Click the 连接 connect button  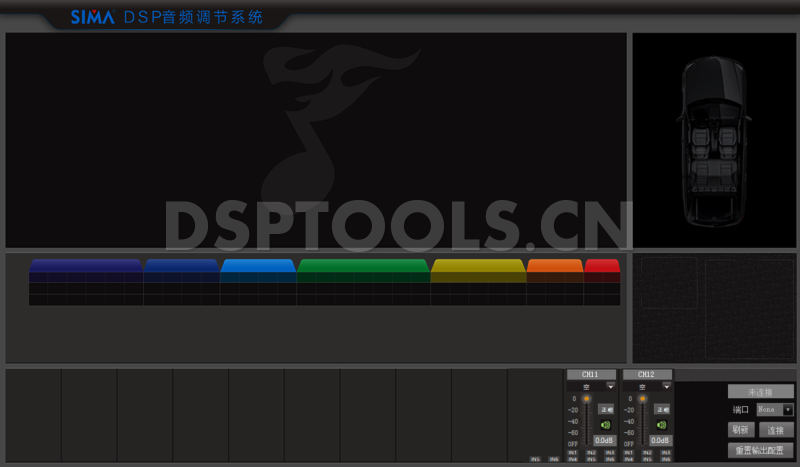(x=776, y=430)
